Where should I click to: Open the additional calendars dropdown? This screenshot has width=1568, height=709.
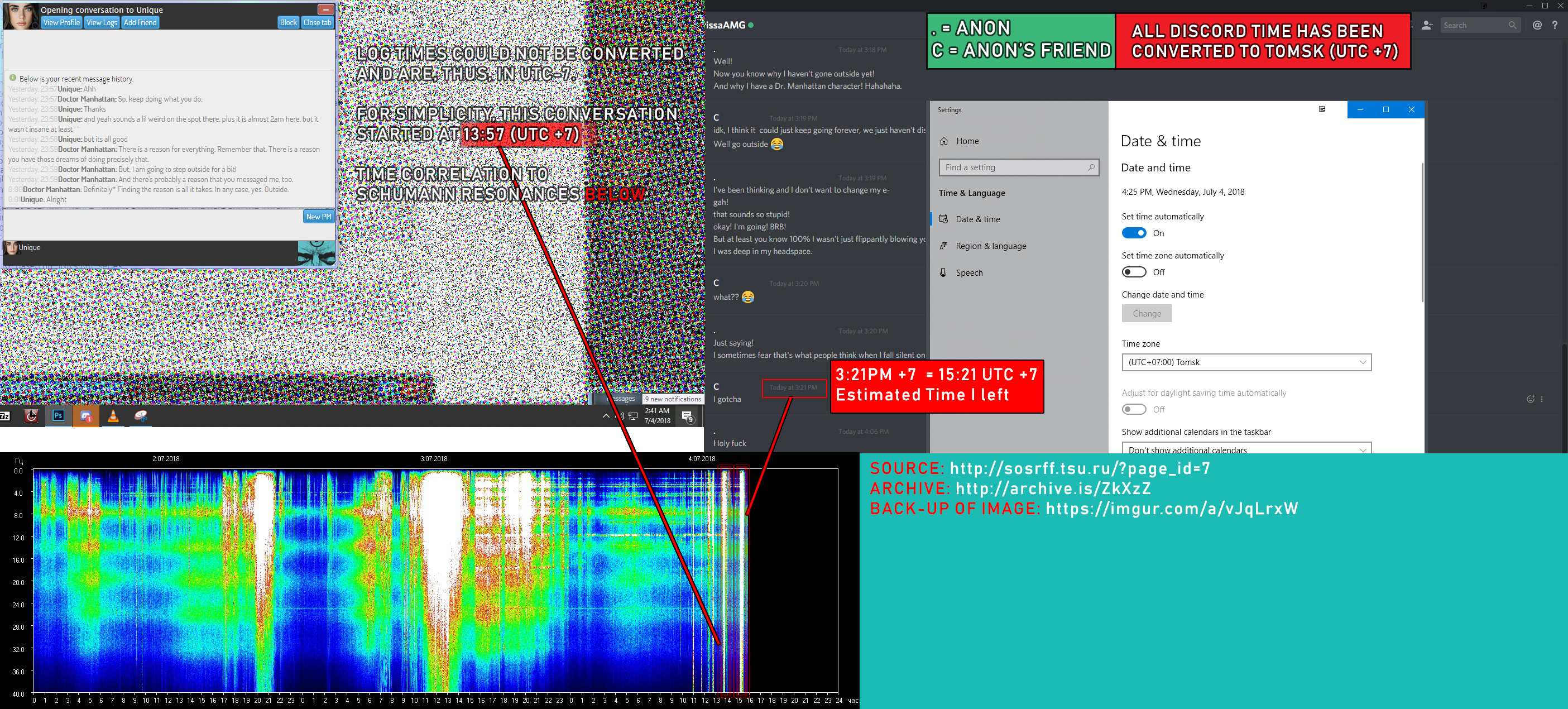pyautogui.click(x=1246, y=448)
